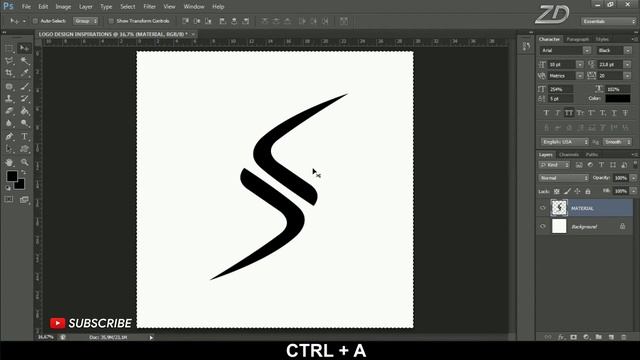The image size is (640, 360).
Task: Select the History Brush tool
Action: pos(24,99)
